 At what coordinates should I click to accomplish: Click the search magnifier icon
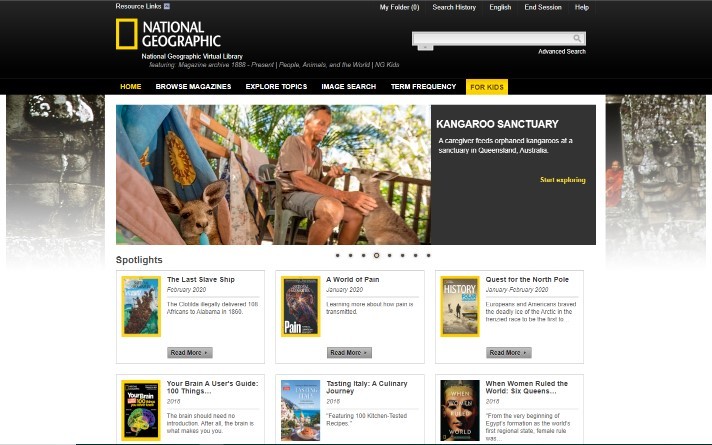577,39
